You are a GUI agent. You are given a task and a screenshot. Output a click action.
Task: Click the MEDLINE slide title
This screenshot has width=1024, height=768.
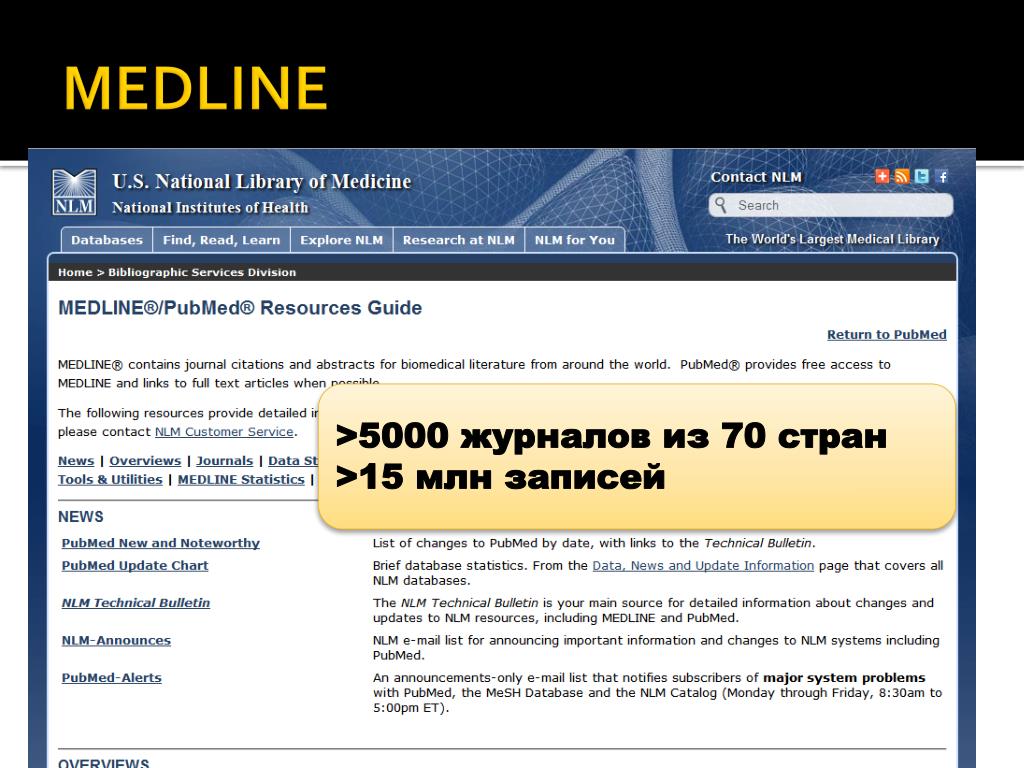pyautogui.click(x=195, y=88)
